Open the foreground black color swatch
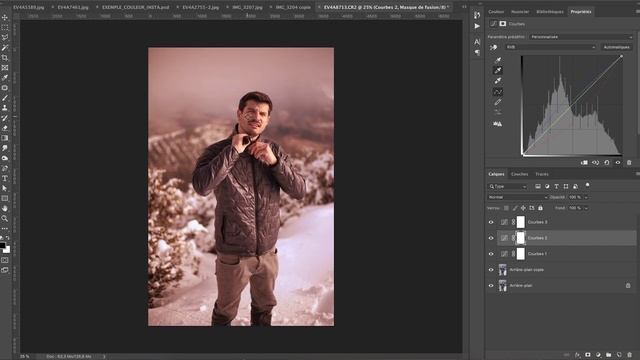Screen dimensions: 640x360 [3, 246]
